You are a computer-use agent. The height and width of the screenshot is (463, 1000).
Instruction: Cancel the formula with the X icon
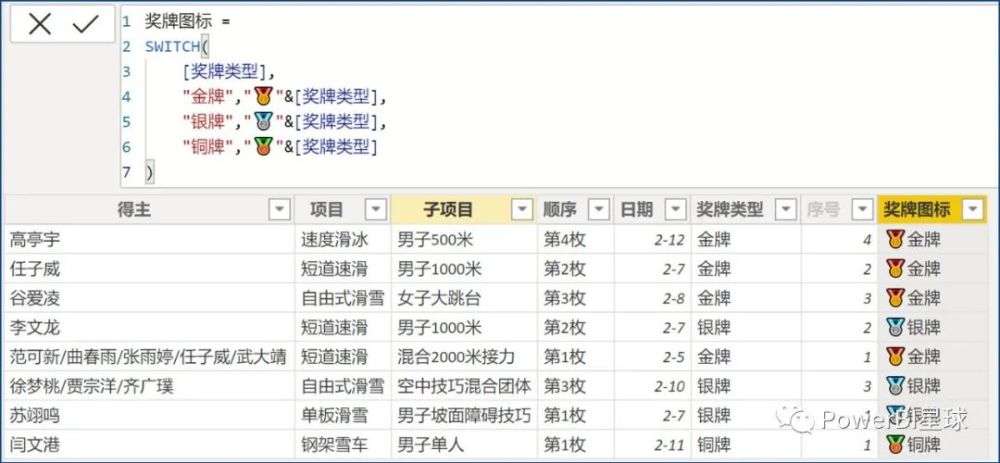40,24
